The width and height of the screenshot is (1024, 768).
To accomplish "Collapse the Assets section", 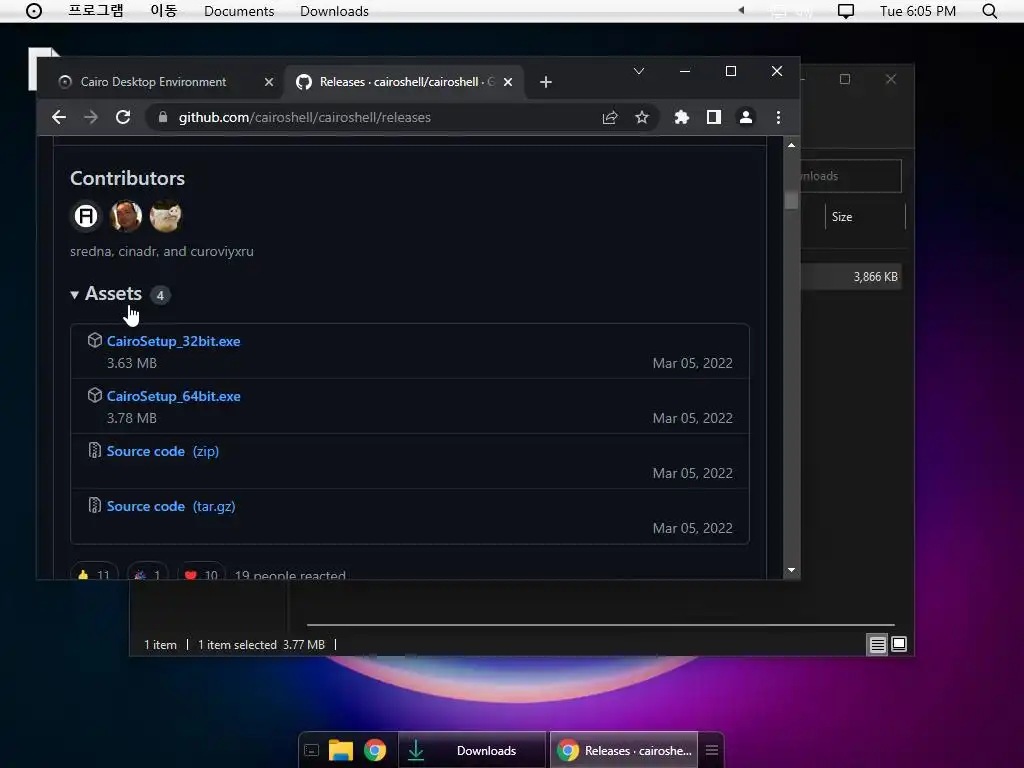I will (106, 294).
